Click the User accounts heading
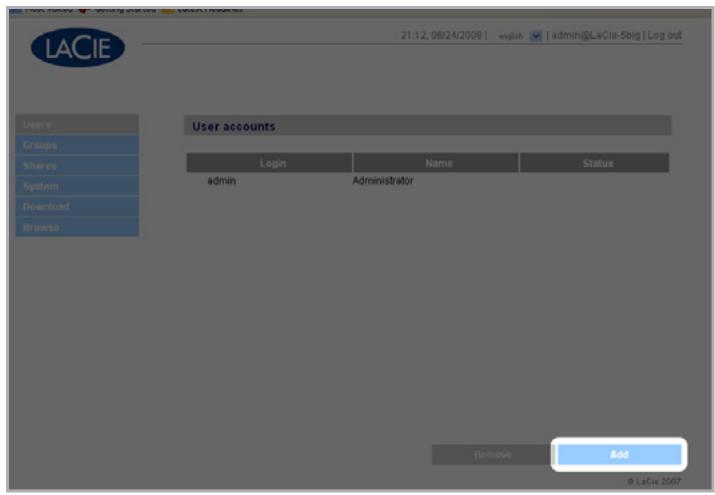Screen dimensions: 715x495 [x=233, y=126]
